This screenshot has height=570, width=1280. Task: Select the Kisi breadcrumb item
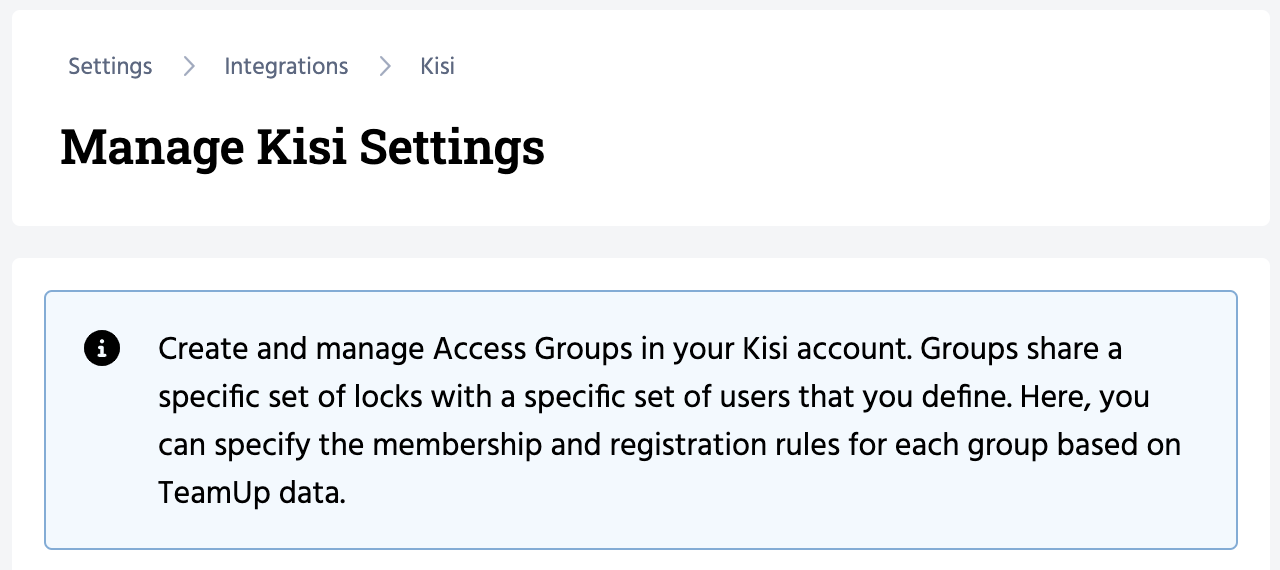coord(437,67)
